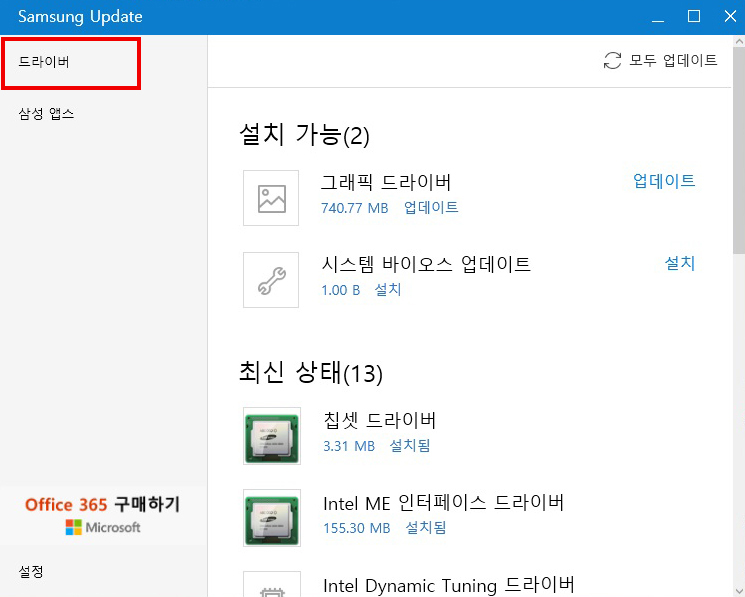Image resolution: width=745 pixels, height=597 pixels.
Task: Click 1.00 B size text
Action: point(341,290)
